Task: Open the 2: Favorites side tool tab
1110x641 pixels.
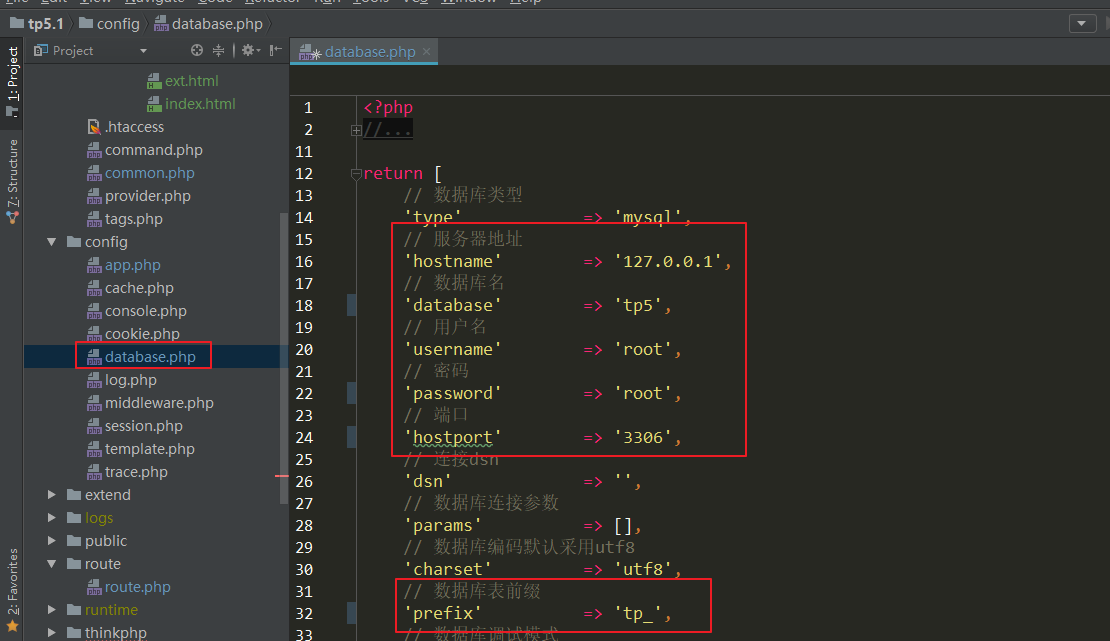Action: (x=12, y=589)
